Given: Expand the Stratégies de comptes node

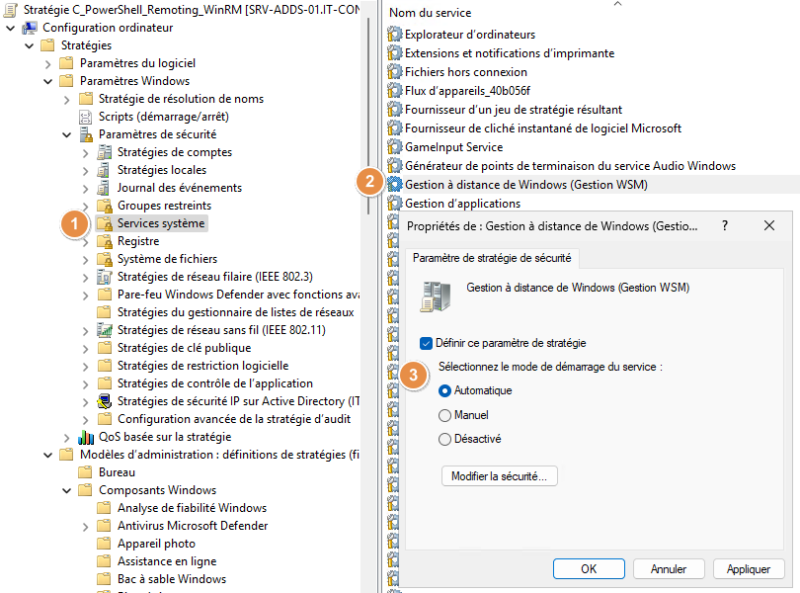Looking at the screenshot, I should (85, 153).
